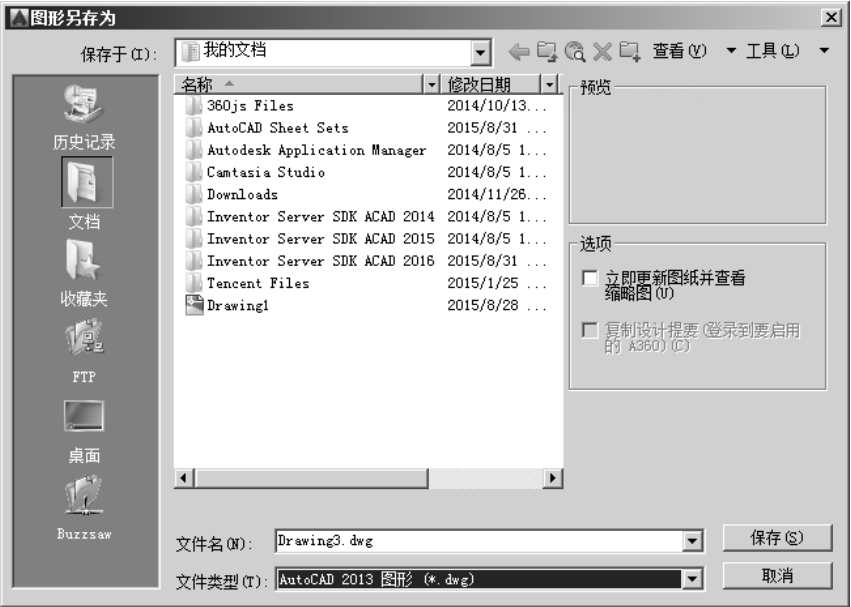
Task: Open the 工具(L) menu
Action: pos(772,51)
